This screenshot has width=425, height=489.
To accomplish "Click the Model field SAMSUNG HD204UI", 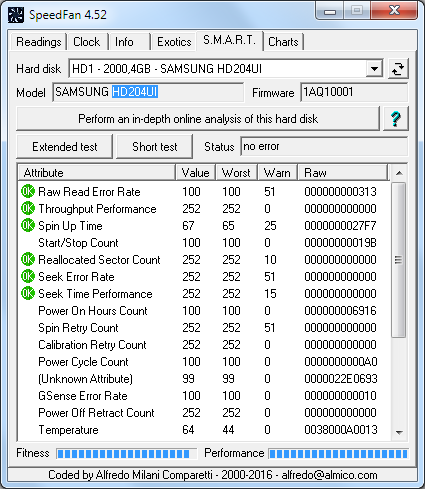I will [148, 92].
